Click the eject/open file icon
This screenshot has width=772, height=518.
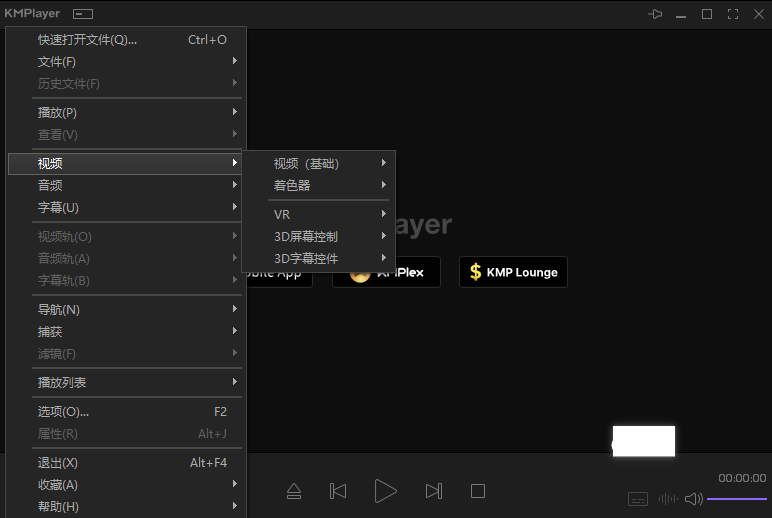click(294, 491)
